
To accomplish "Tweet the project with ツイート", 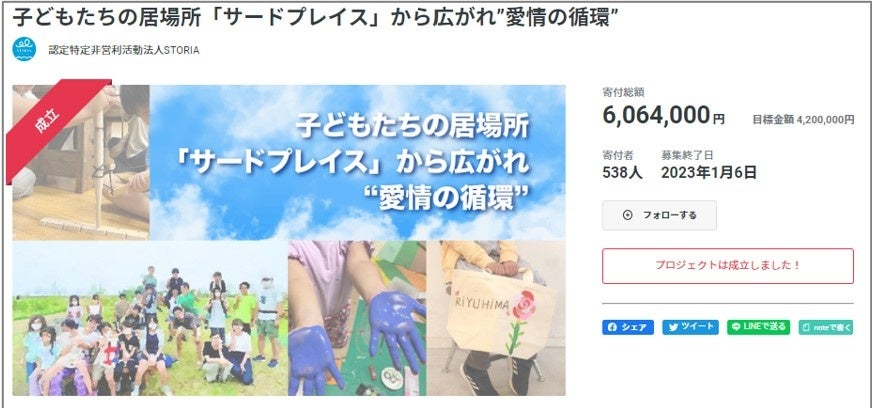I will (x=690, y=327).
